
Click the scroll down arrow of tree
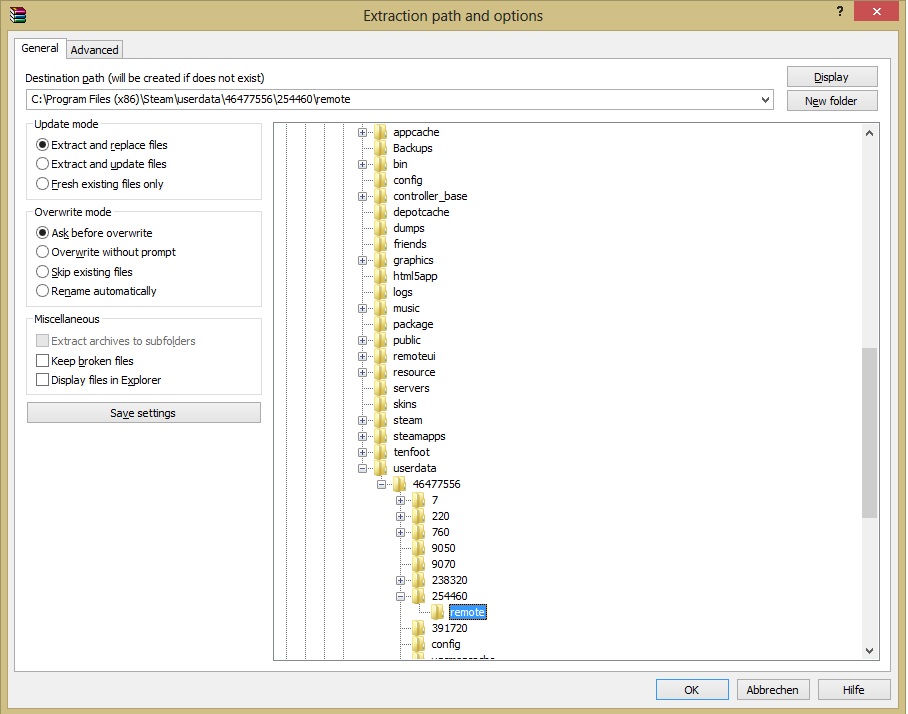point(869,651)
